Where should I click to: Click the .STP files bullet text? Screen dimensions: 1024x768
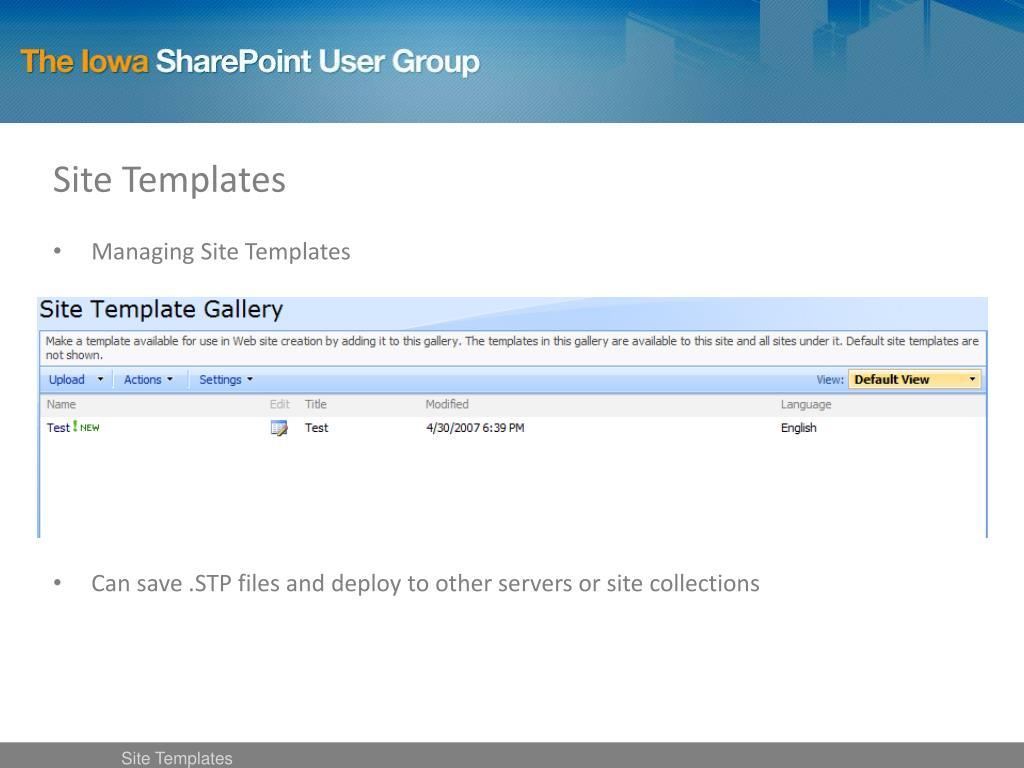coord(425,583)
